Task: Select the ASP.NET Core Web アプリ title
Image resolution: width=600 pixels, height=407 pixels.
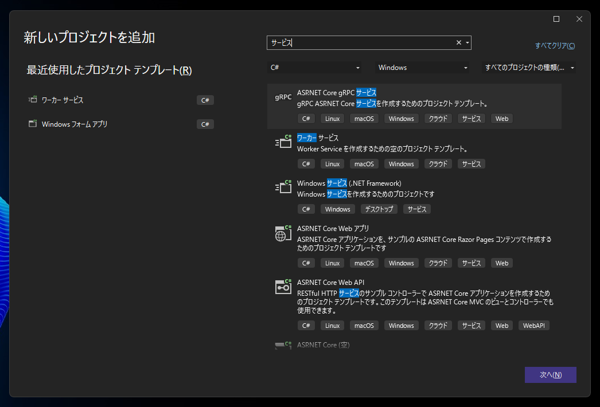Action: [x=333, y=228]
